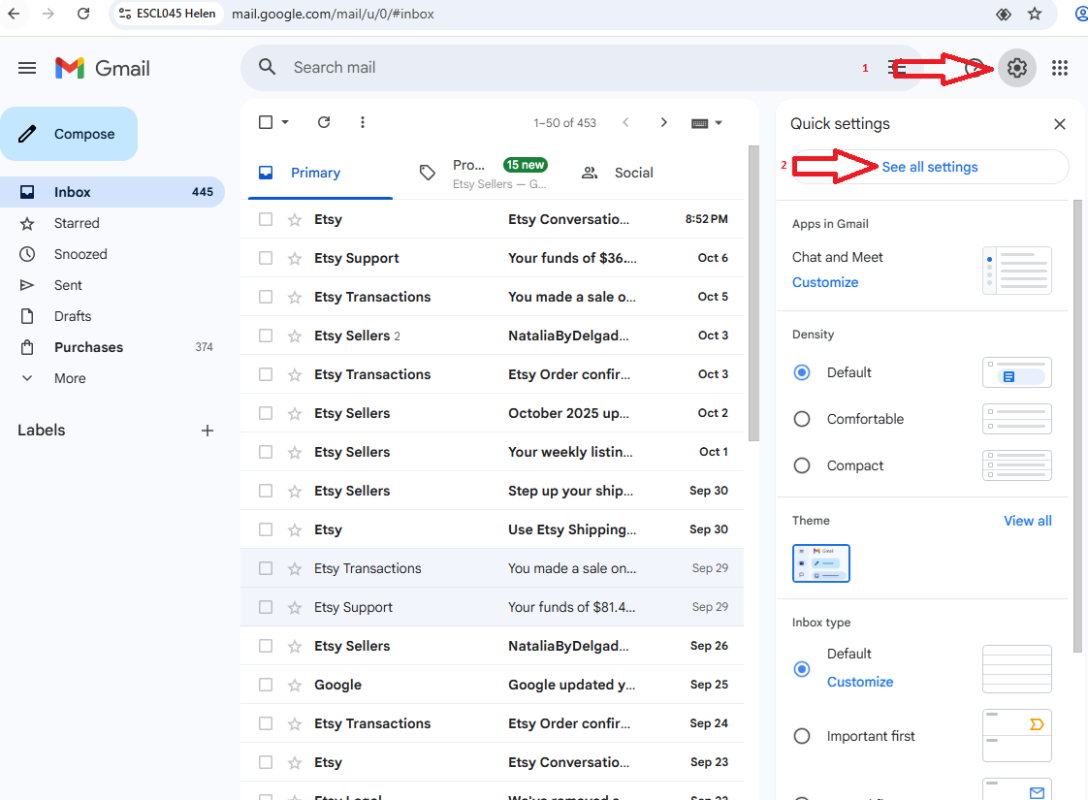Open the select-all checkbox dropdown arrow

(285, 122)
